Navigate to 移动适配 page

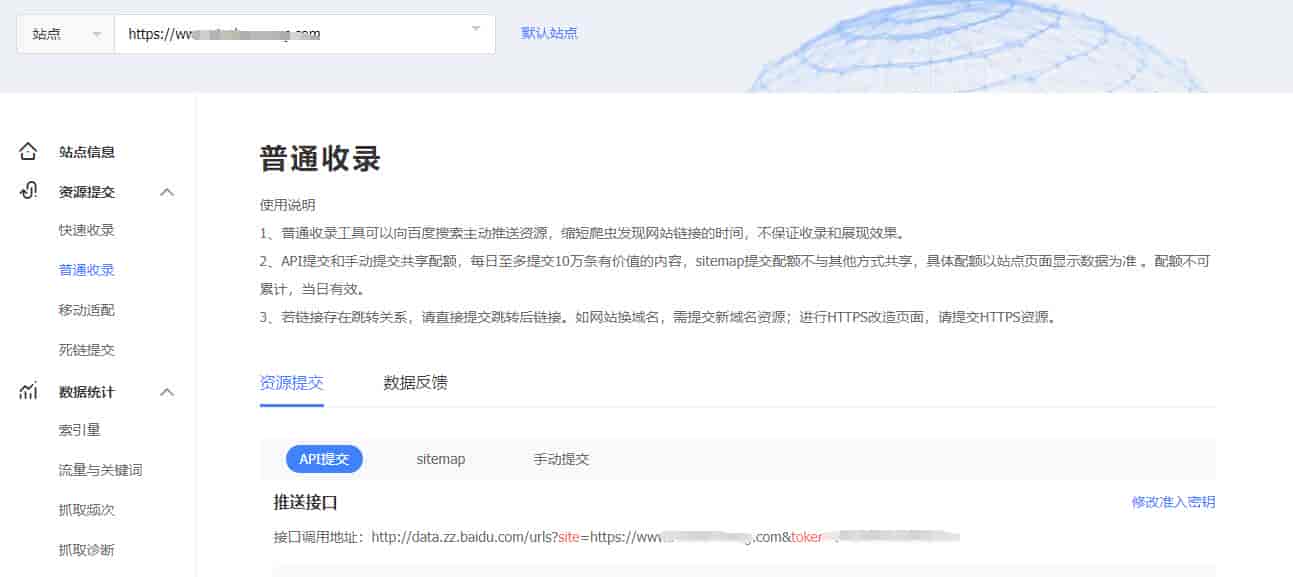(86, 310)
